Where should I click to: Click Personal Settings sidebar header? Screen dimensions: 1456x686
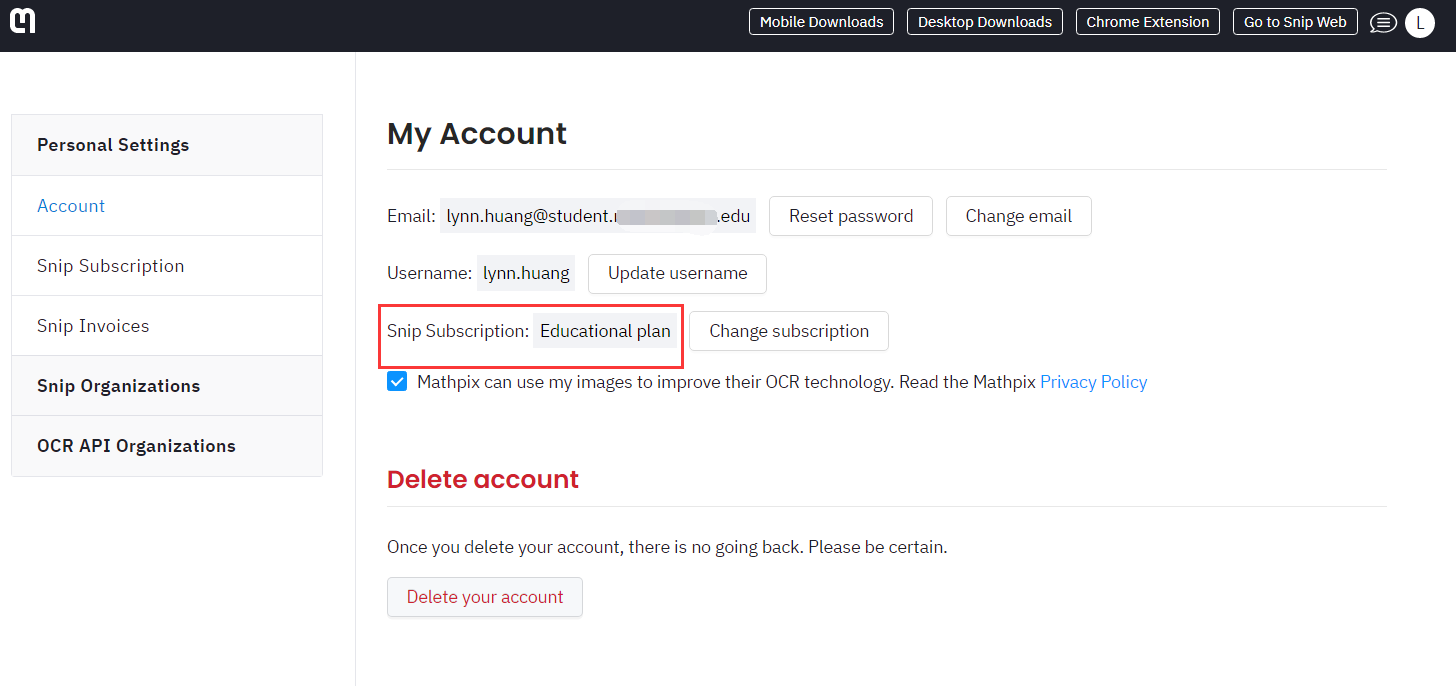tap(167, 145)
